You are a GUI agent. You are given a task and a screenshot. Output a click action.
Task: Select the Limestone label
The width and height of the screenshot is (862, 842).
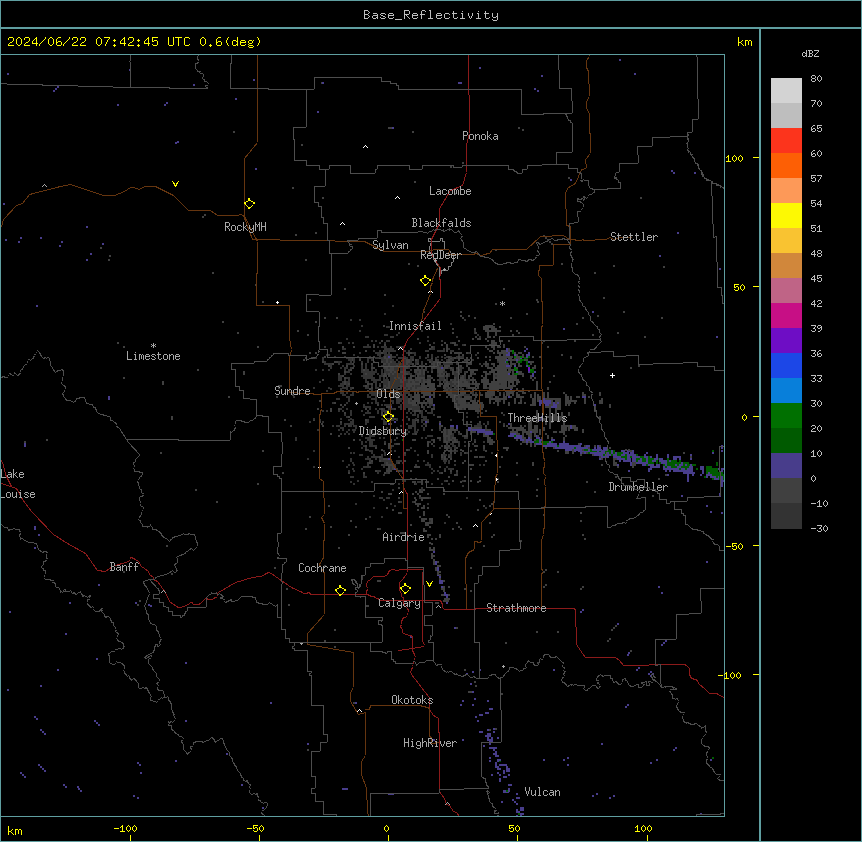(153, 356)
